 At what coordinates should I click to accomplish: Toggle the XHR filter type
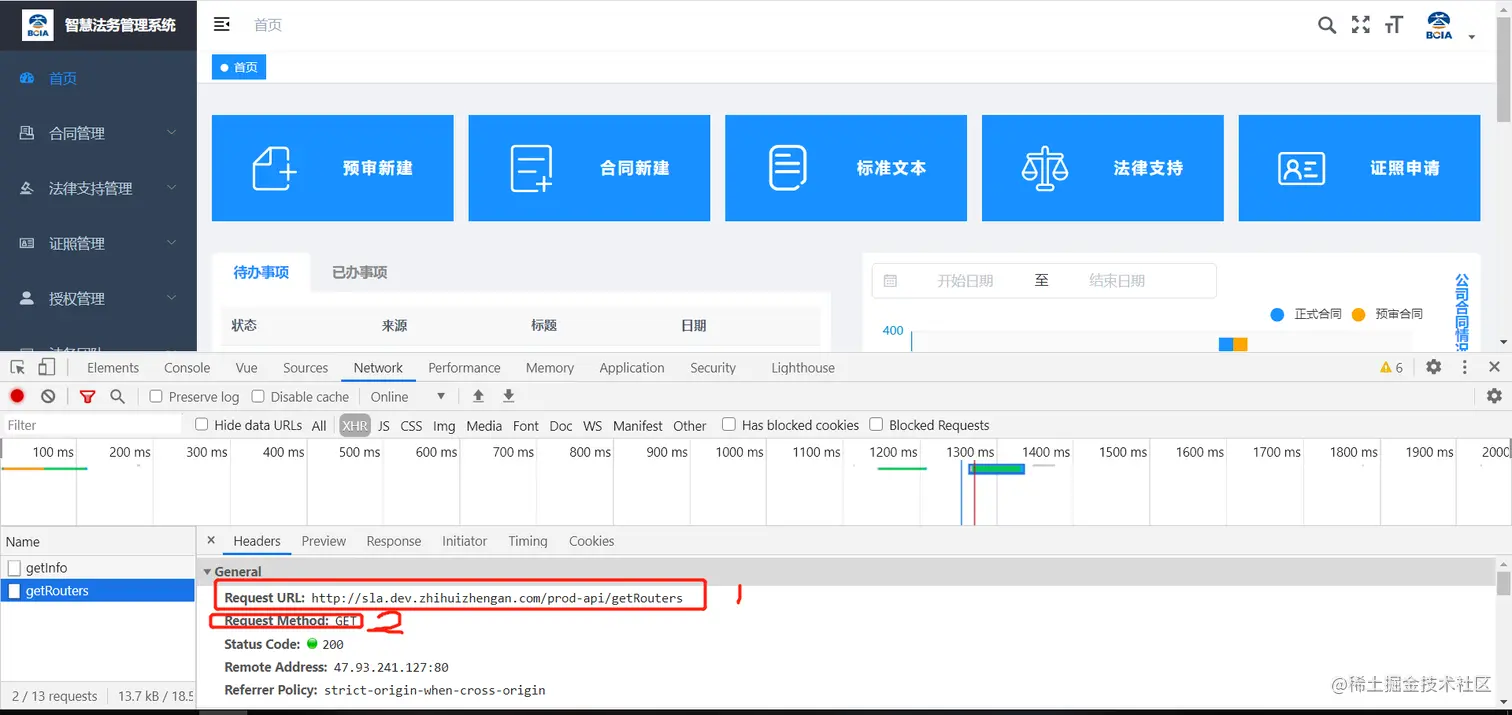point(355,425)
